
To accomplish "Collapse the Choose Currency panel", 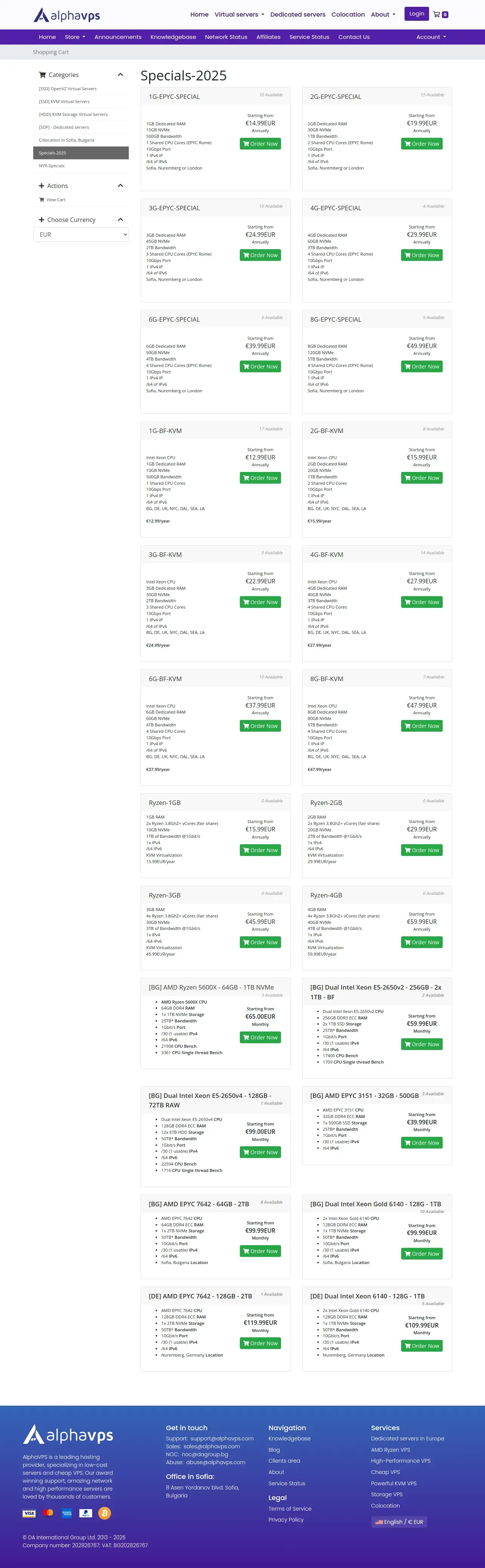I will tap(120, 220).
